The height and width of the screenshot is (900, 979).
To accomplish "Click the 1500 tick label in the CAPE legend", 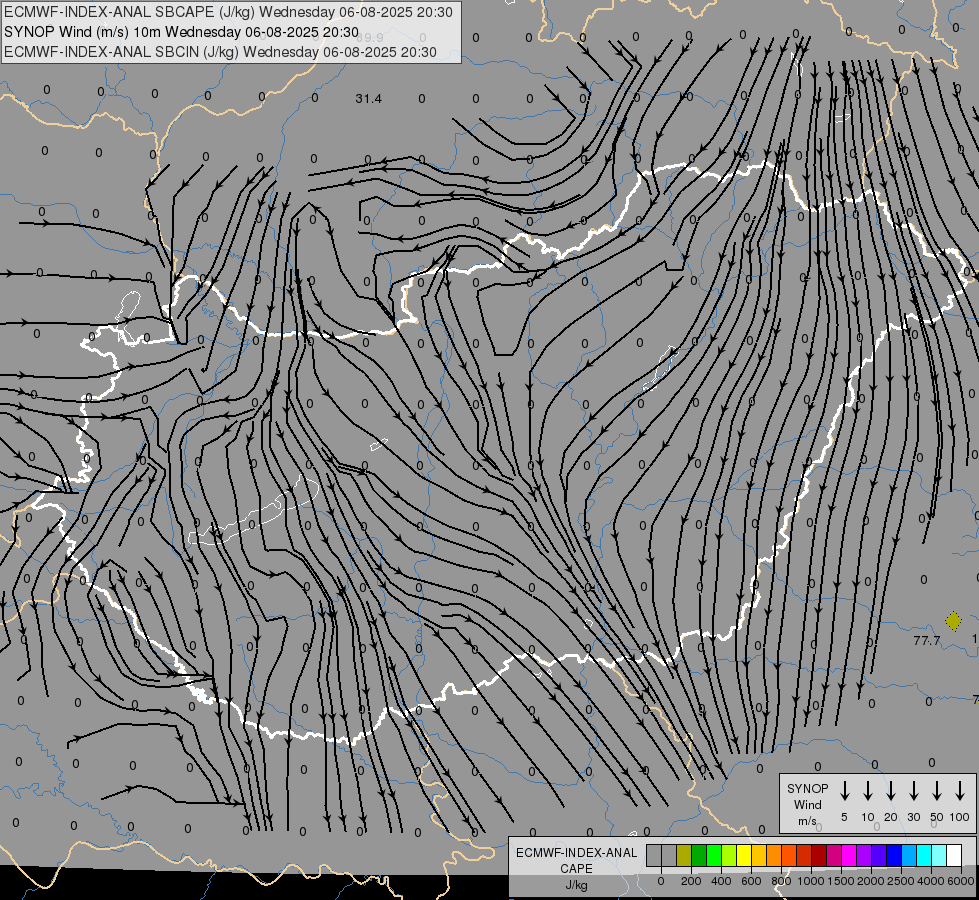I will 841,881.
